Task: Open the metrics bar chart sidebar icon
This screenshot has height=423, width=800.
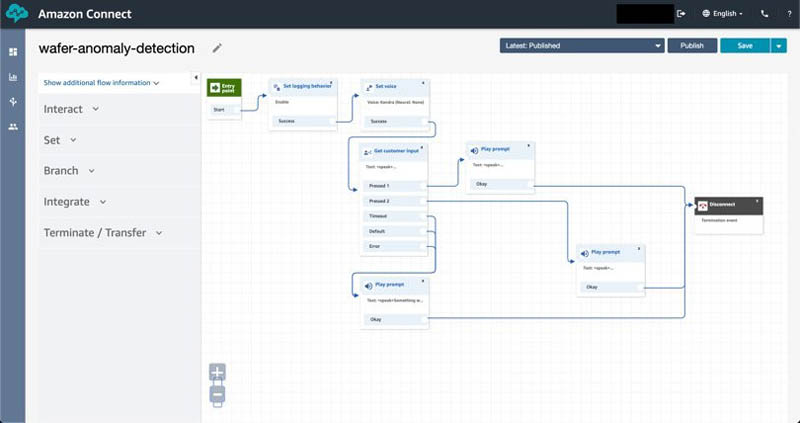Action: [13, 77]
